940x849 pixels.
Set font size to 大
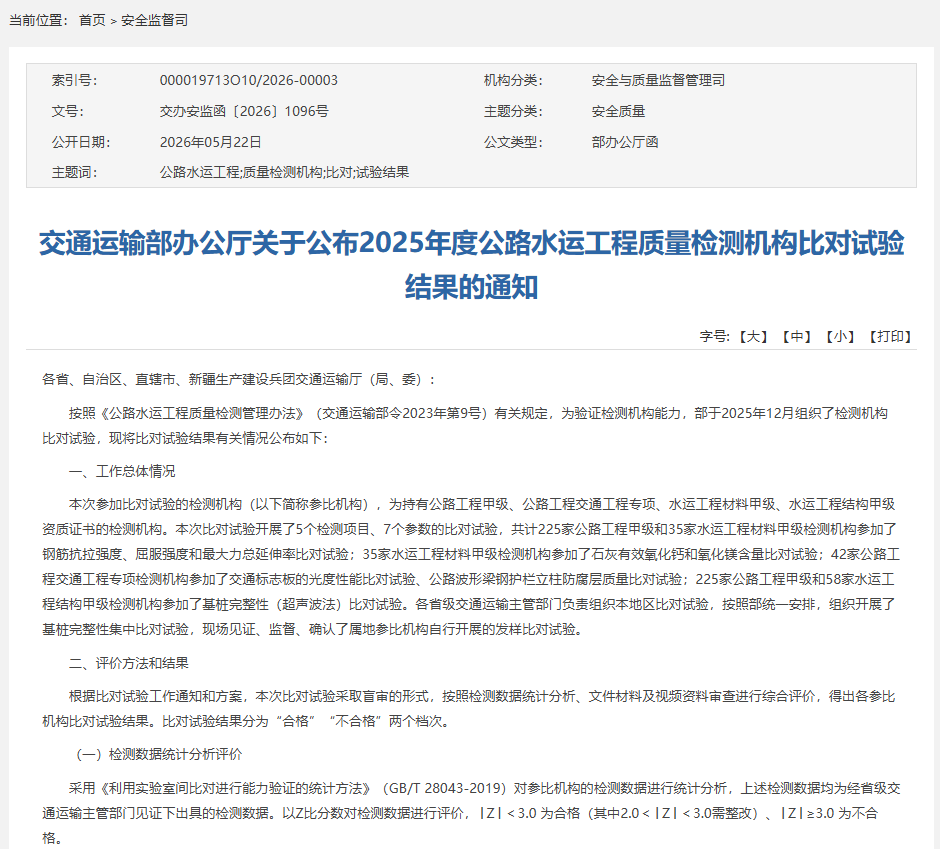753,336
